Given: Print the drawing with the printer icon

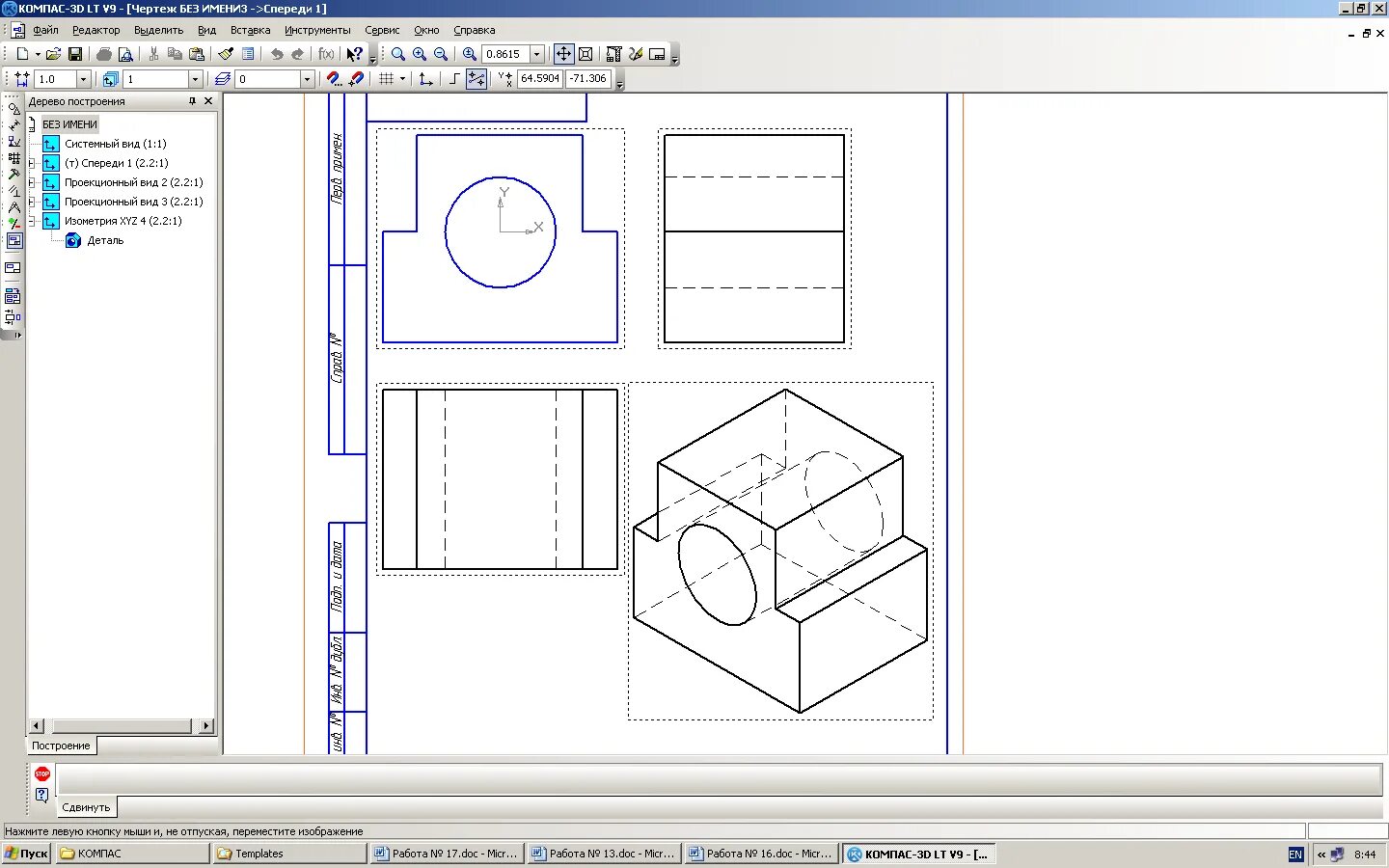Looking at the screenshot, I should tap(104, 54).
